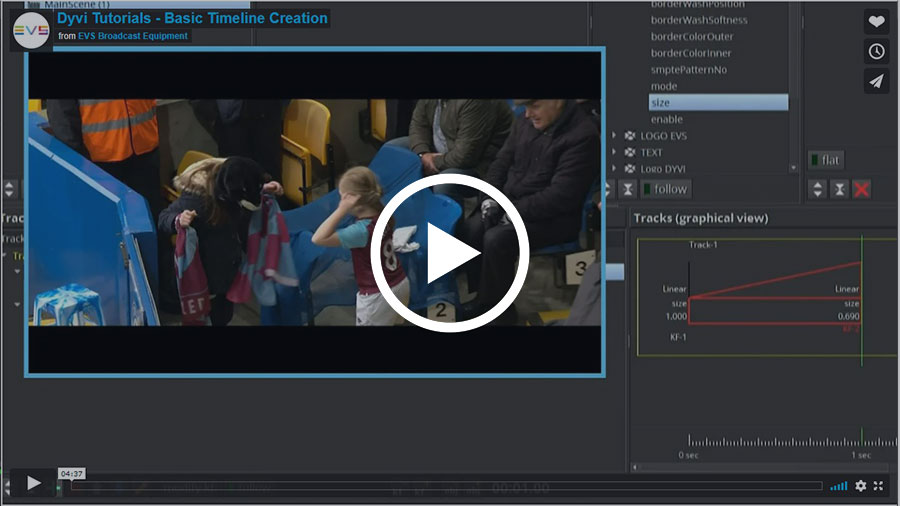Collapse the lower arrow in left tracks panel
Viewport: 900px width, 506px height.
click(x=17, y=305)
